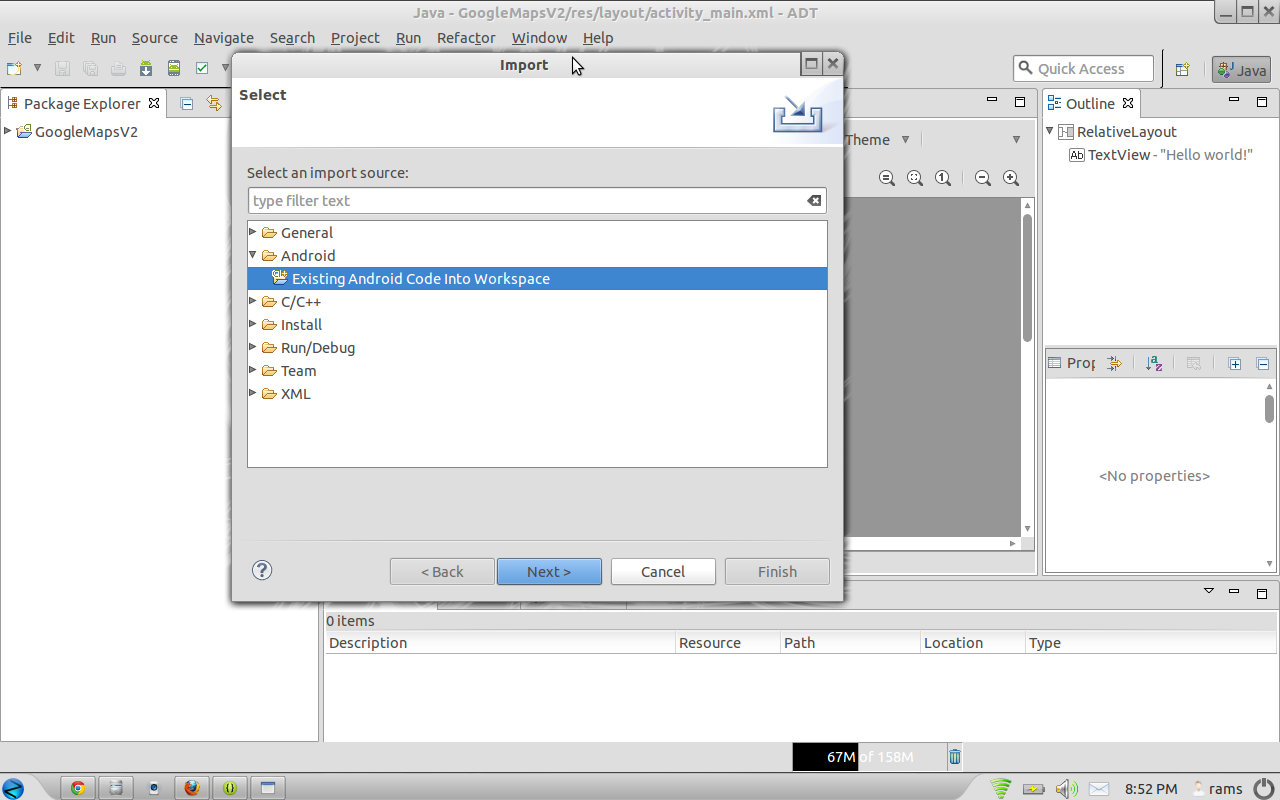Expand the C/C++ import folder
This screenshot has height=800, width=1280.
(x=253, y=301)
